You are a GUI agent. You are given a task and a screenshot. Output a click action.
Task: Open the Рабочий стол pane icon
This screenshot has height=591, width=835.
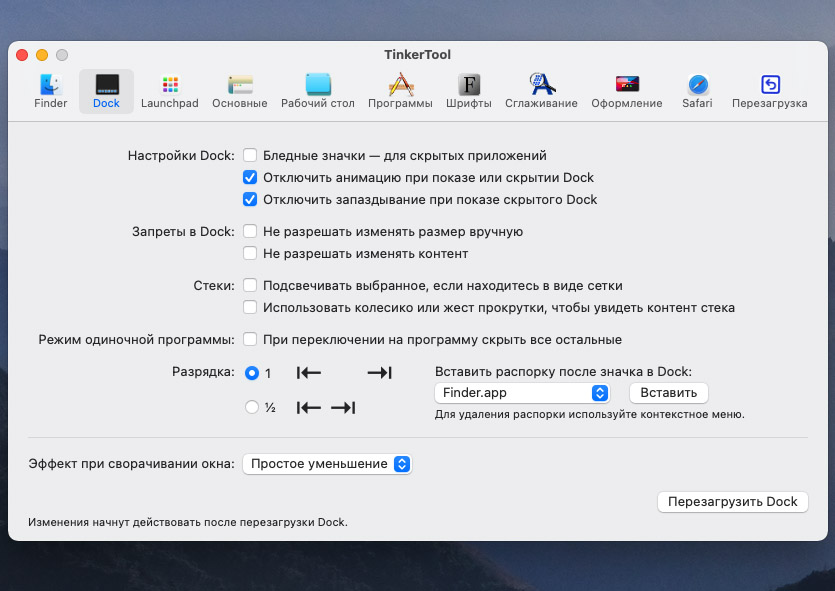318,91
